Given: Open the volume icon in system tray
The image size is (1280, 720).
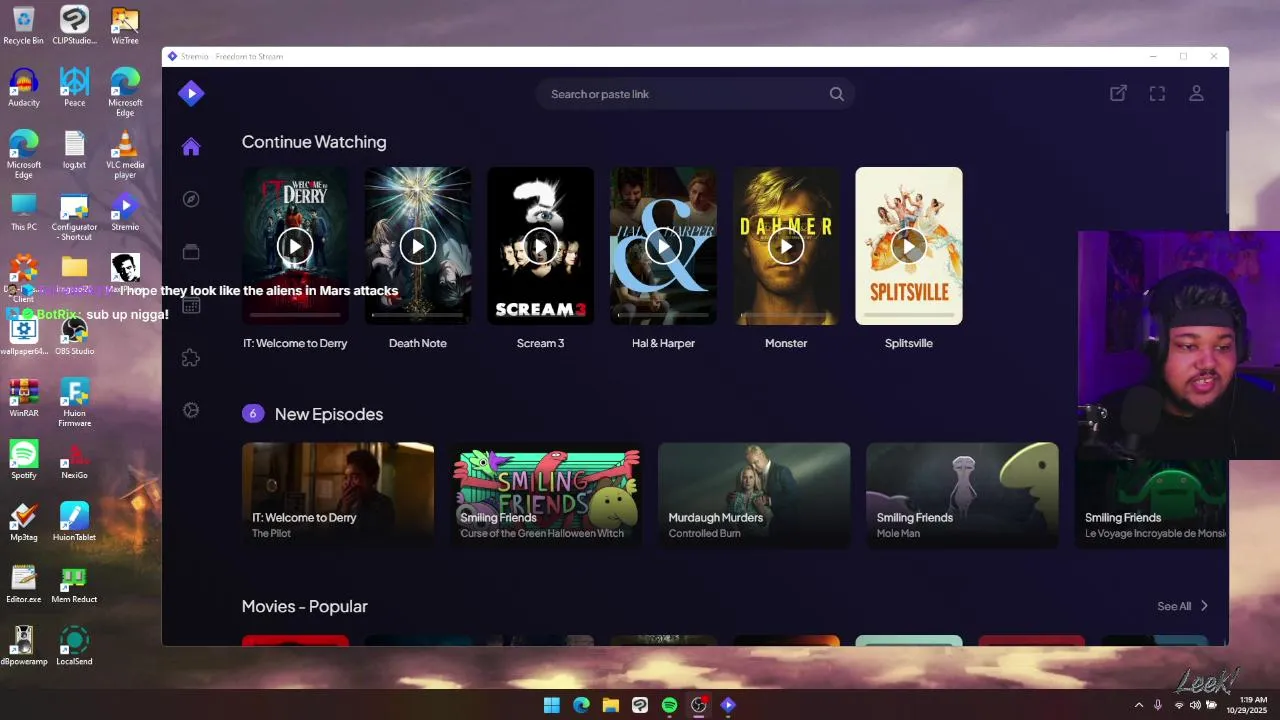Looking at the screenshot, I should (1195, 705).
